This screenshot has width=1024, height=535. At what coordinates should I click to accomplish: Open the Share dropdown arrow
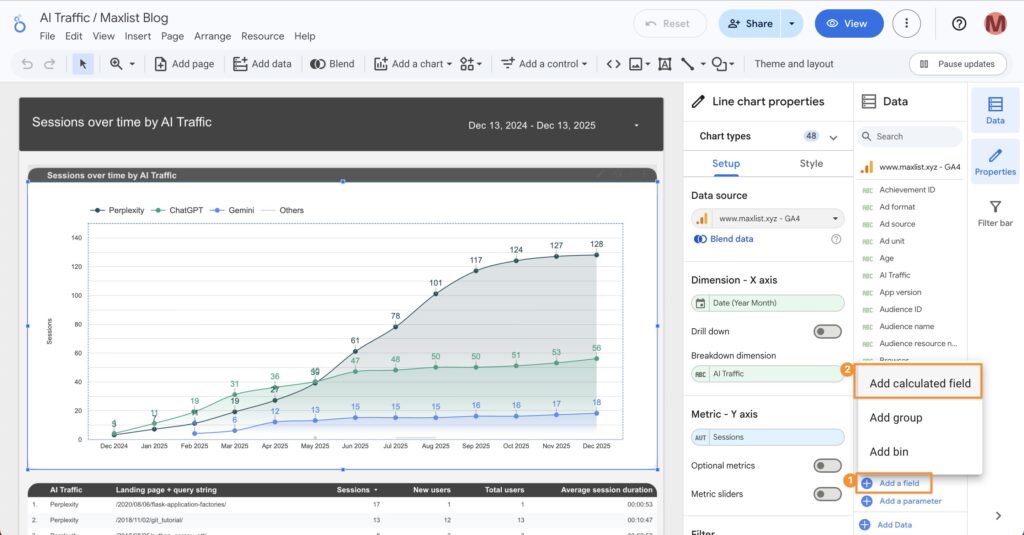(x=792, y=24)
